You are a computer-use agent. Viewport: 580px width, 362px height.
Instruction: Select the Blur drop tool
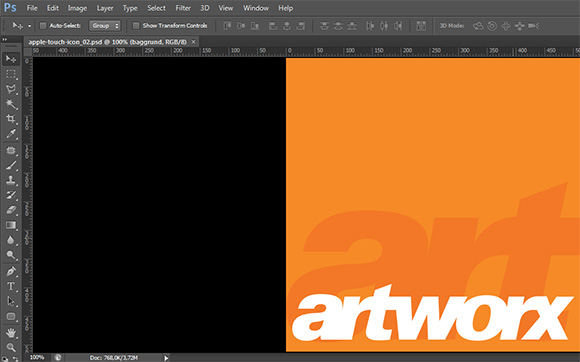point(11,240)
